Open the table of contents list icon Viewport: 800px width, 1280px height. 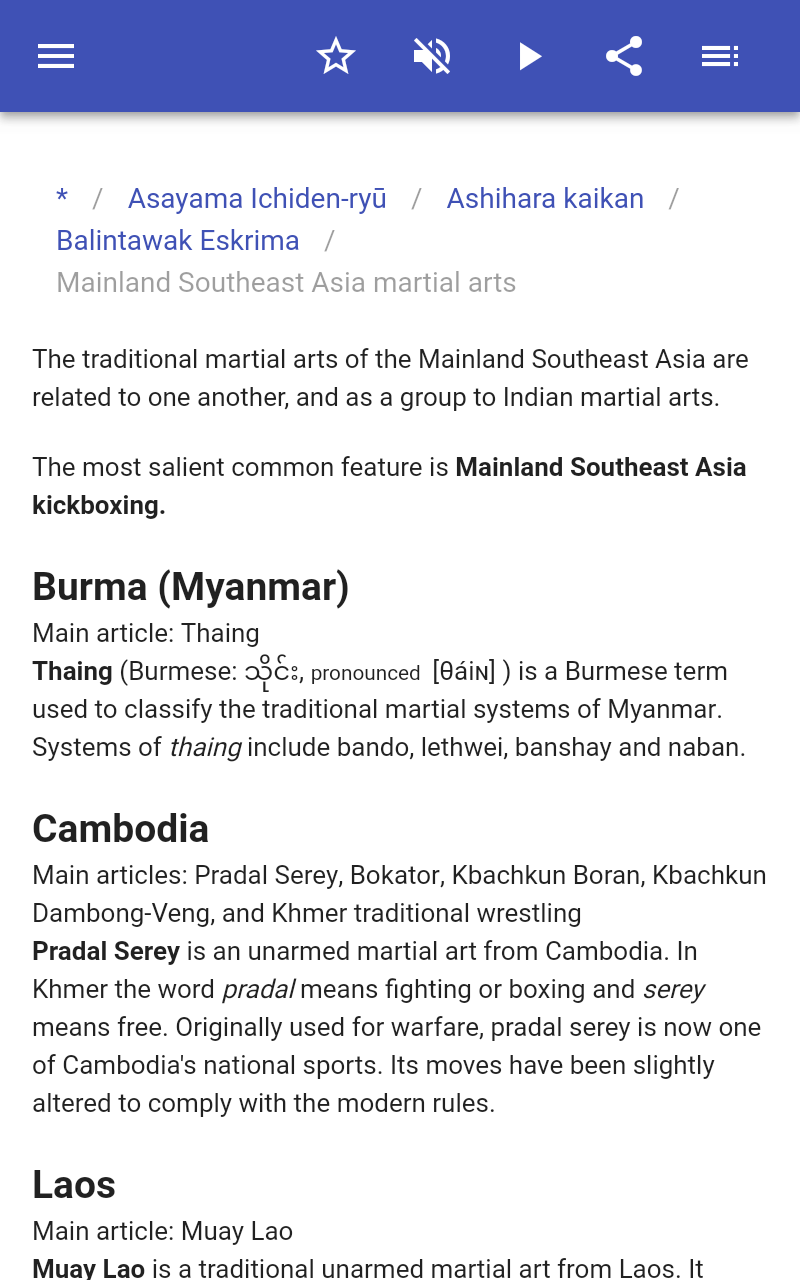(720, 56)
